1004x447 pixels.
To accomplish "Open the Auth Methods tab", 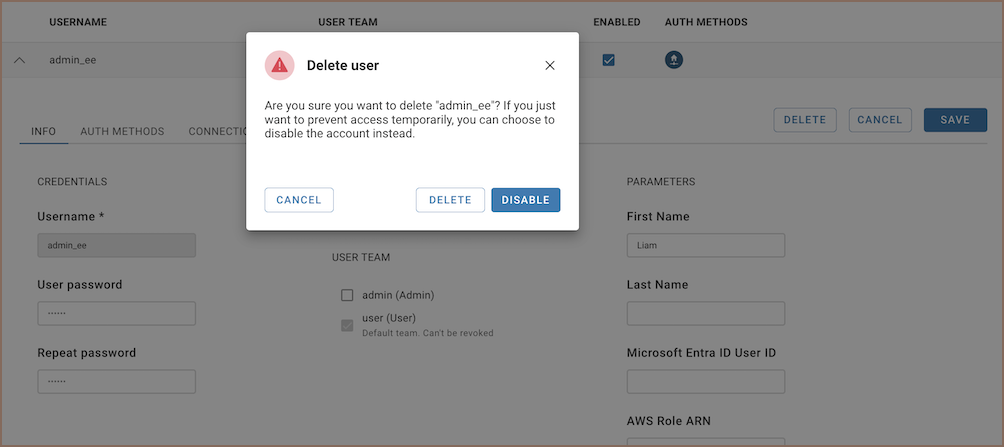I will pos(122,131).
